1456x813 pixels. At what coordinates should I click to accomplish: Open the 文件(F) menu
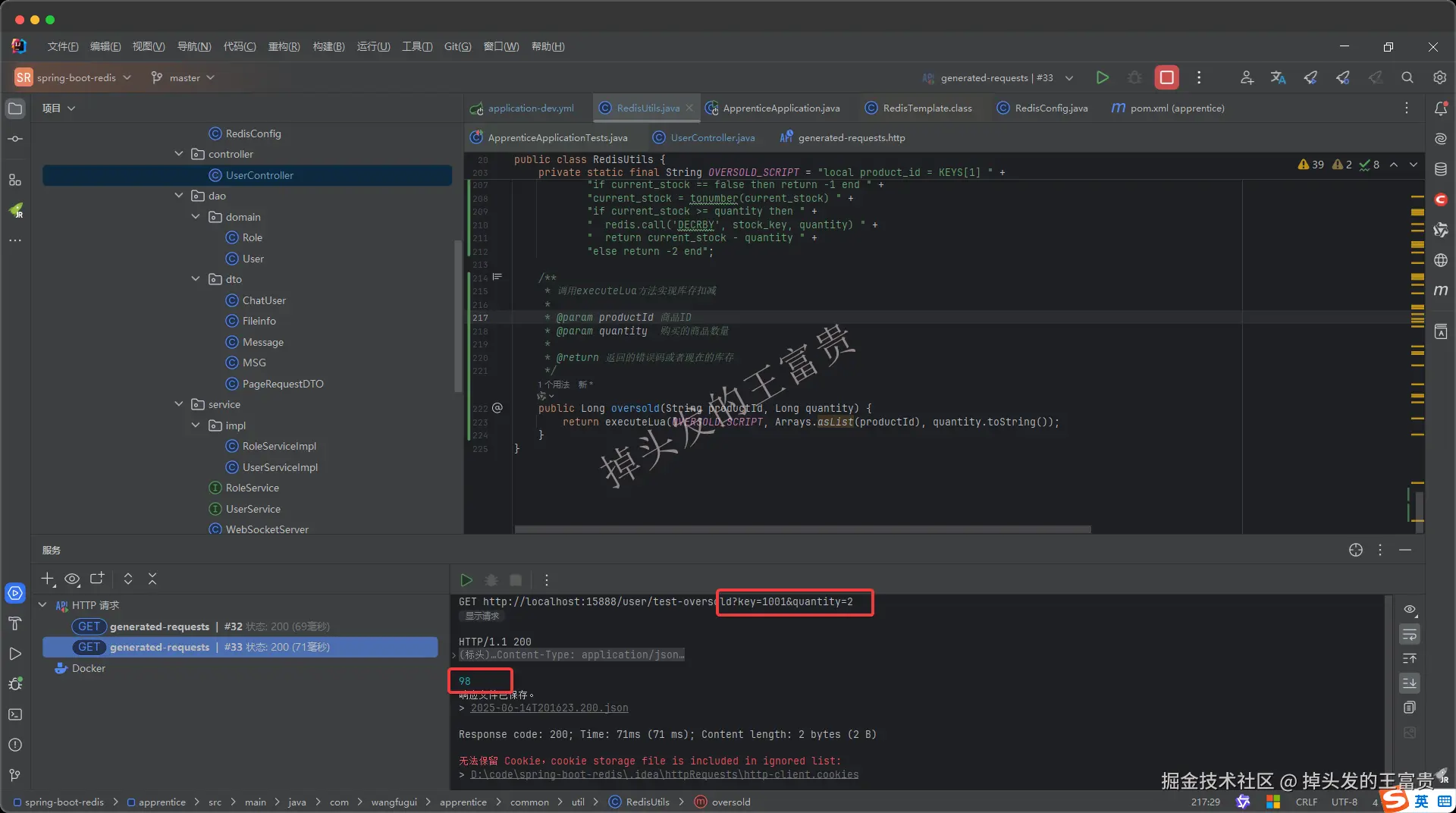pos(63,46)
